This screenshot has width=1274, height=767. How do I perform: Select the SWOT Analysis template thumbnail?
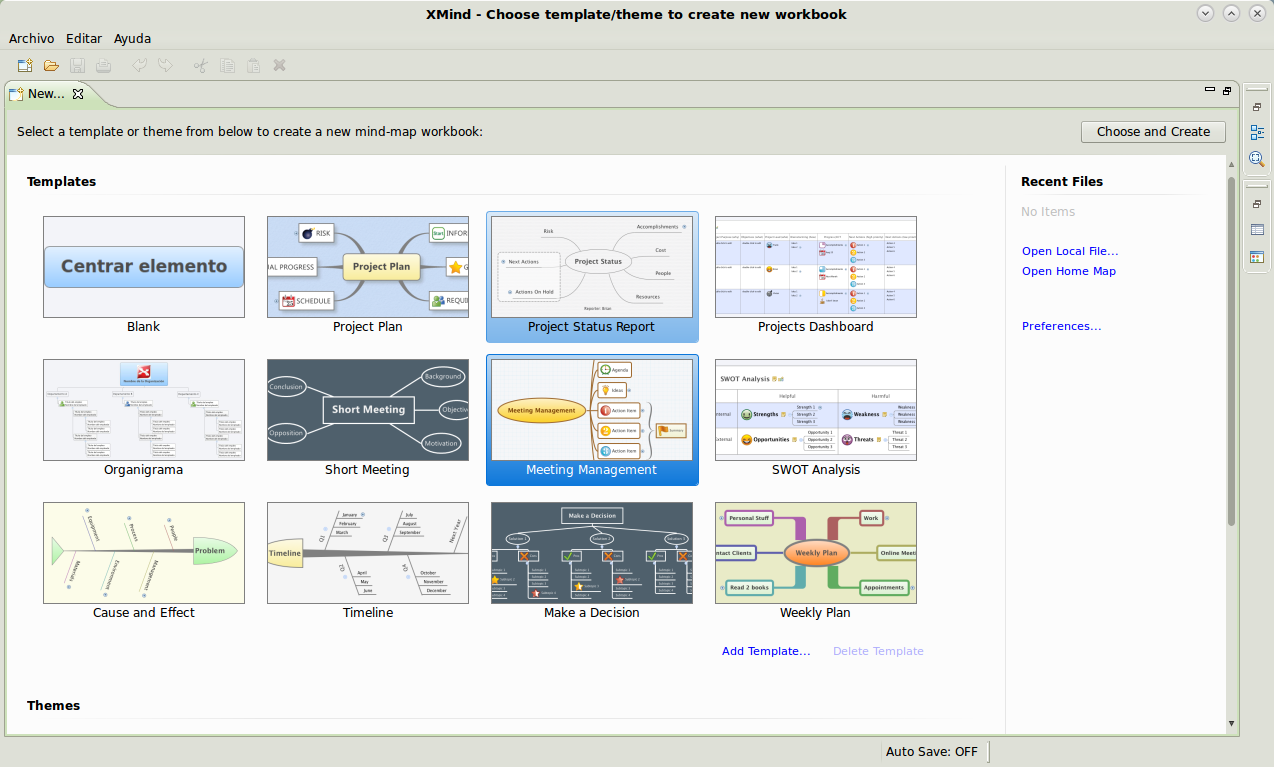point(815,409)
